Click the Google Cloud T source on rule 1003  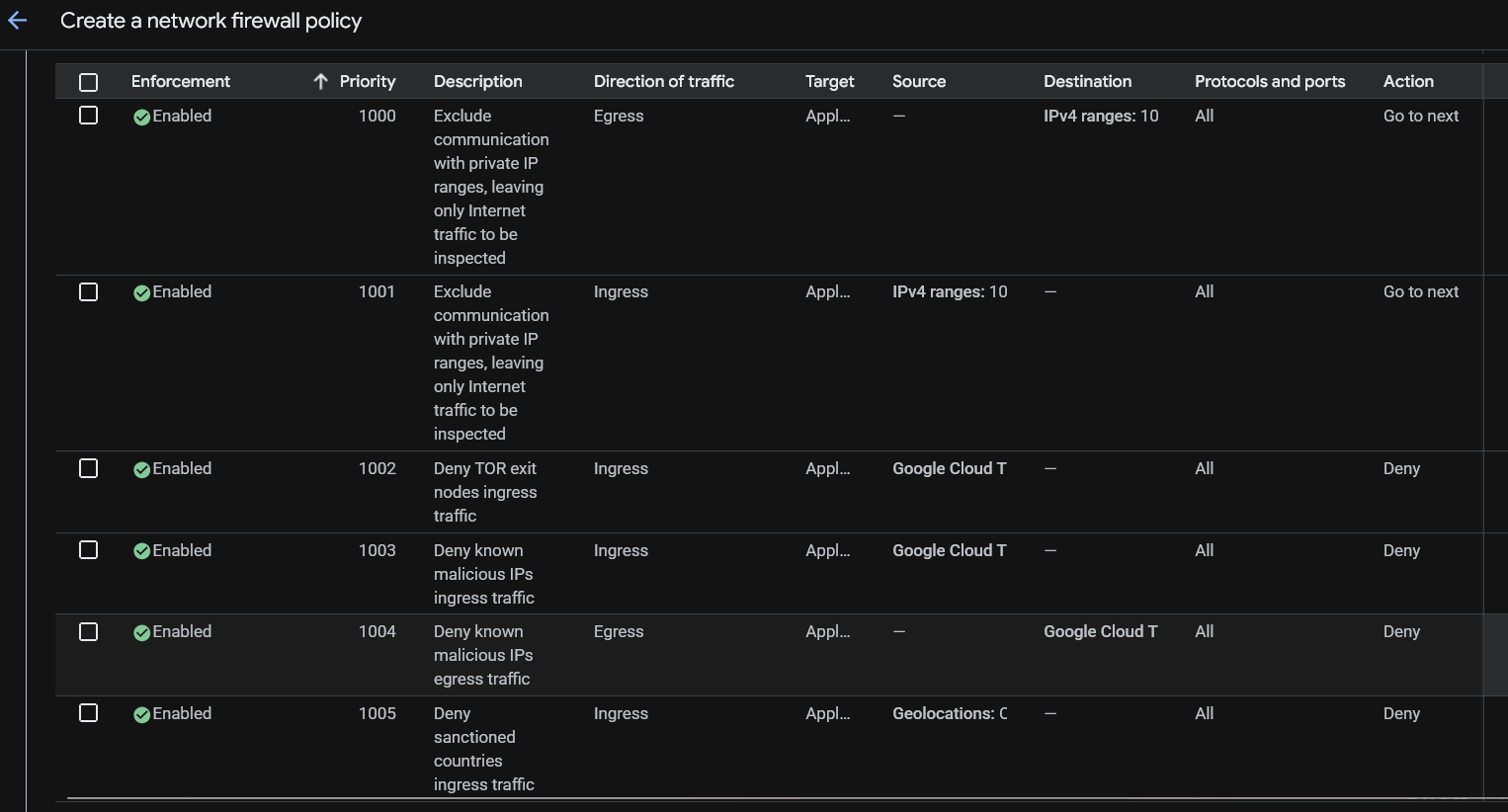(x=949, y=550)
